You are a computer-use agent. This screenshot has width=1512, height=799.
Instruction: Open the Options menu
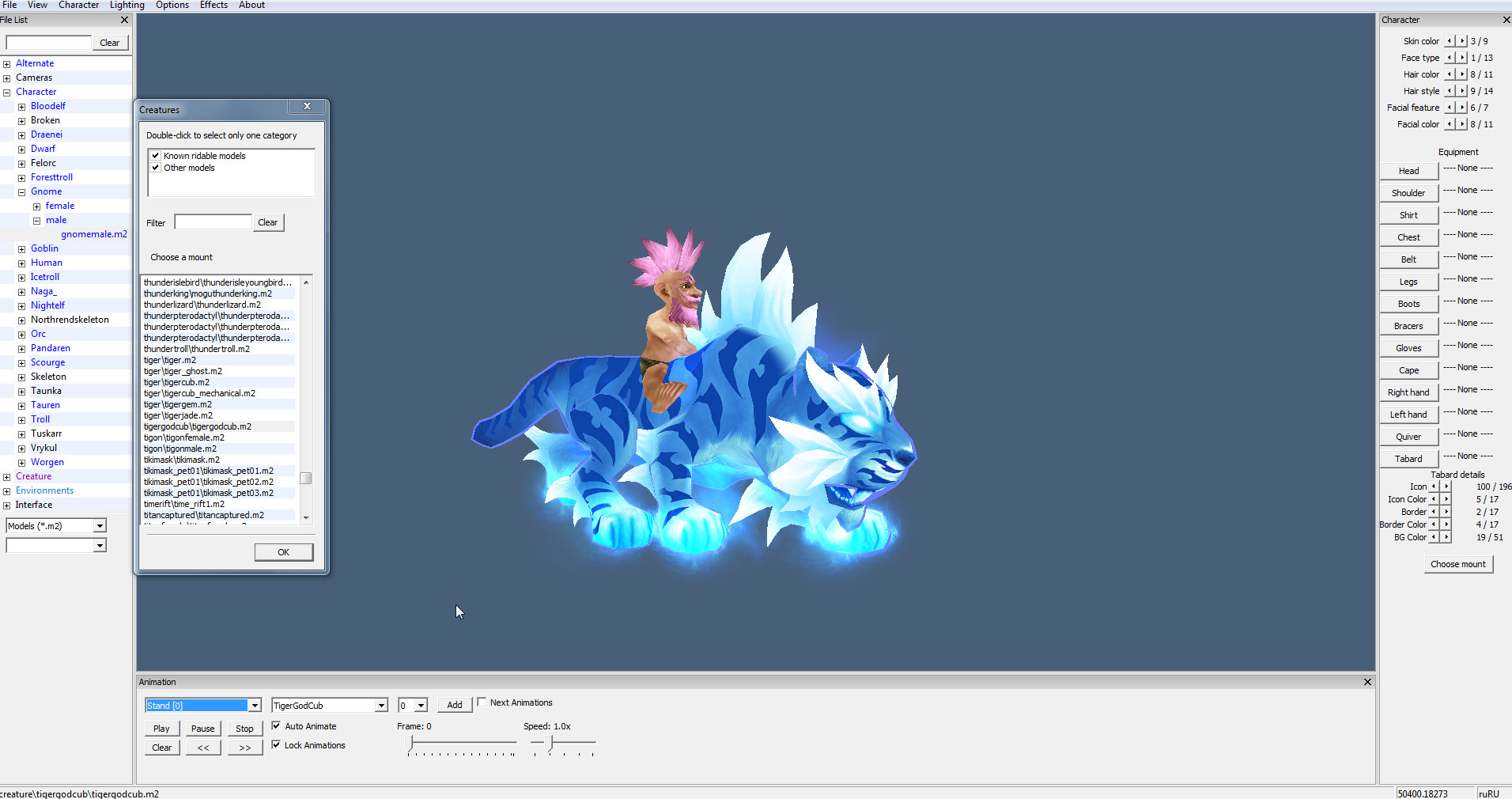coord(172,5)
